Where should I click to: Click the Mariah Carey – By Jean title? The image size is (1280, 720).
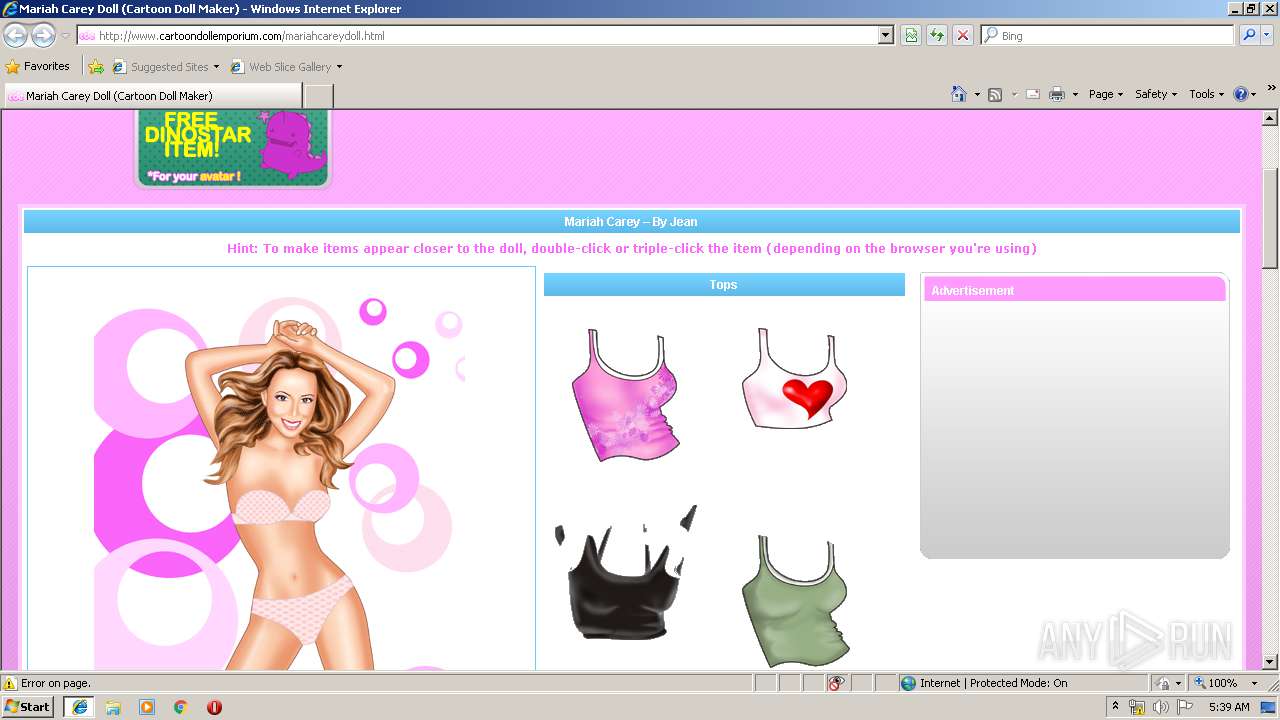[x=631, y=222]
